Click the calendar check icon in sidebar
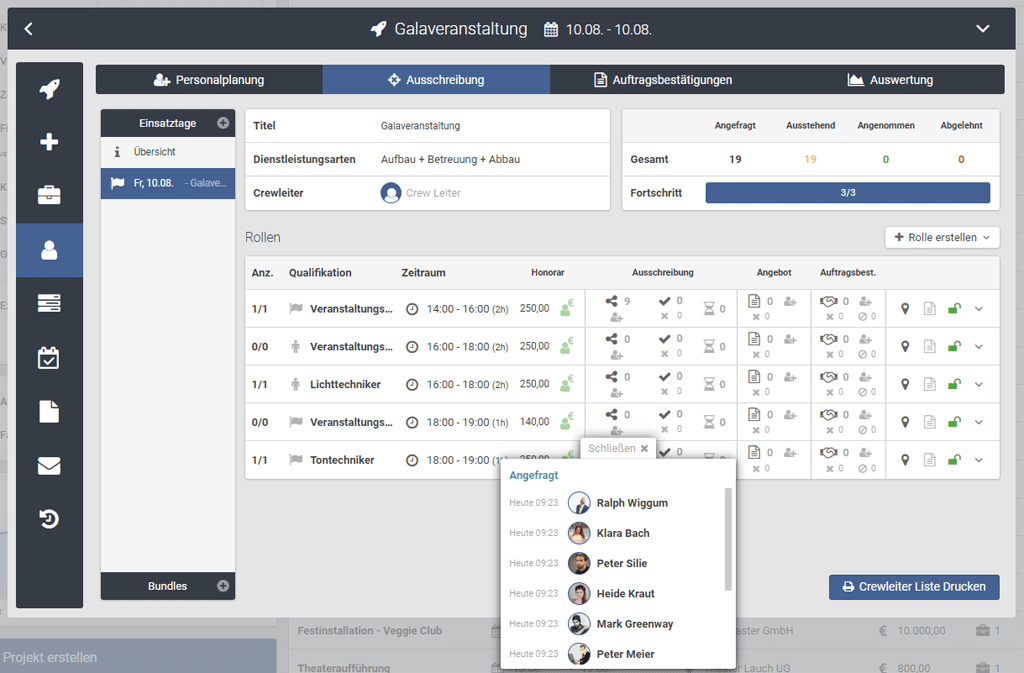Viewport: 1024px width, 673px height. 49,357
